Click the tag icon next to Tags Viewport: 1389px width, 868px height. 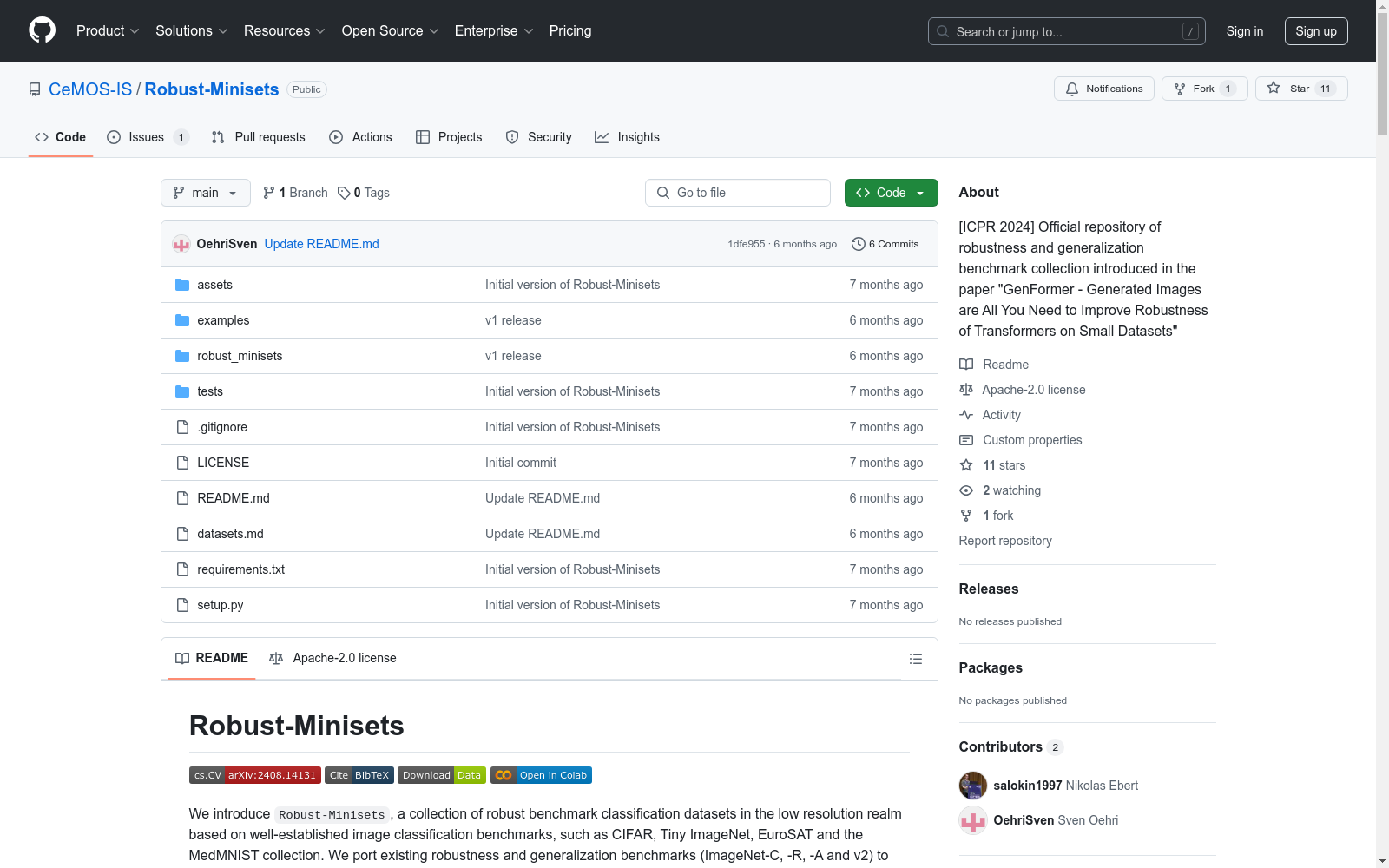click(x=344, y=193)
